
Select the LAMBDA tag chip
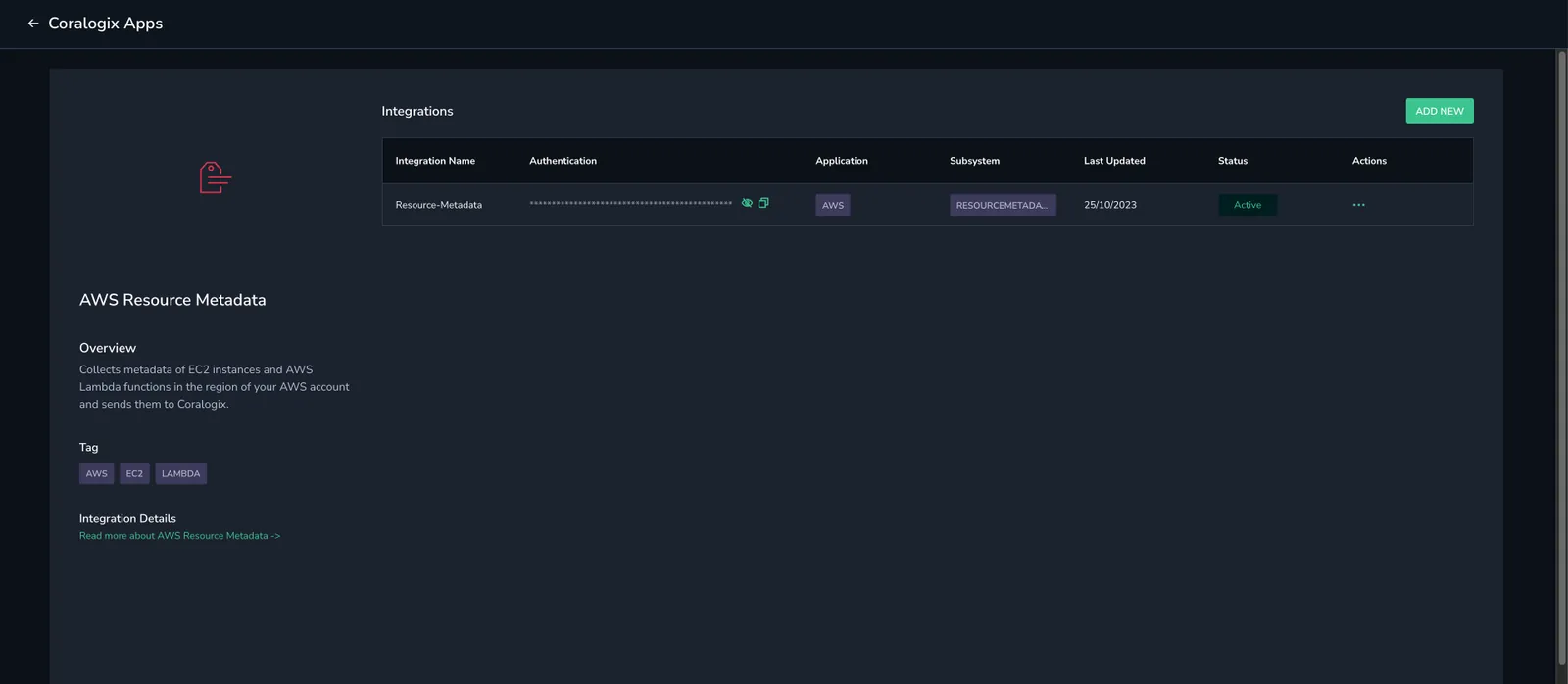point(180,473)
